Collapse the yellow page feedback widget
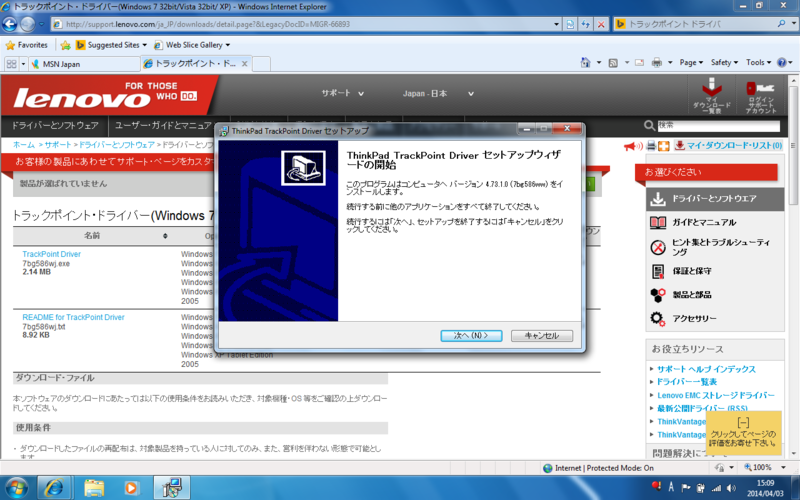This screenshot has width=800, height=500. click(743, 422)
